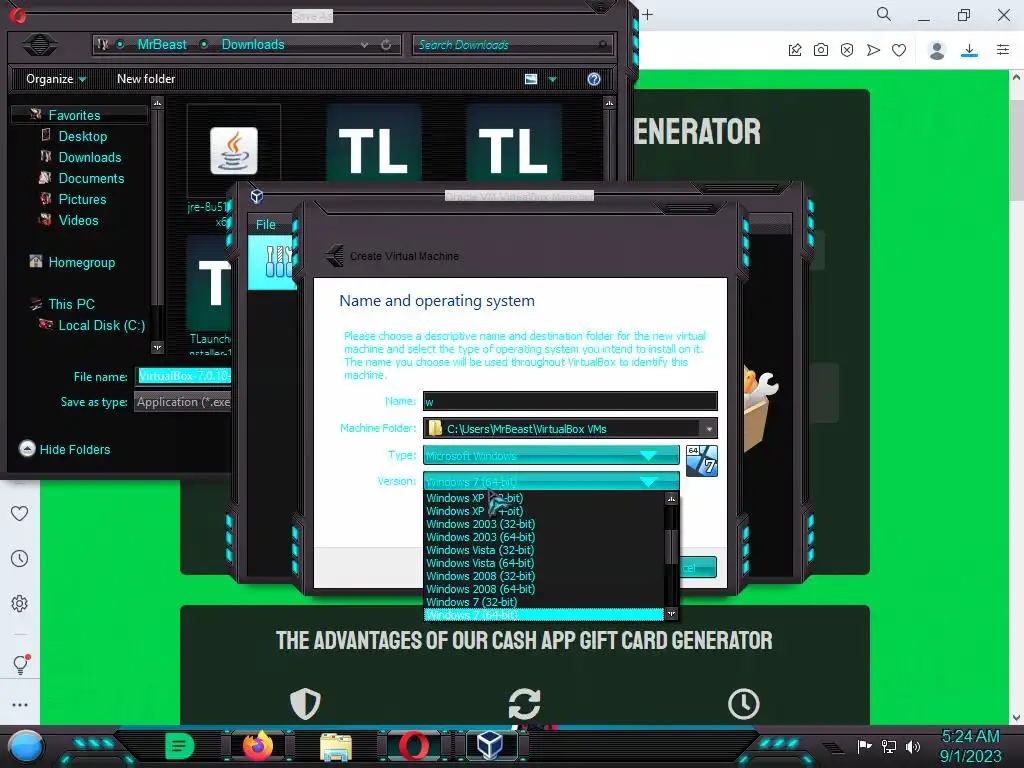This screenshot has width=1024, height=768.
Task: Open Opera easy setup menu icon
Action: (1002, 50)
